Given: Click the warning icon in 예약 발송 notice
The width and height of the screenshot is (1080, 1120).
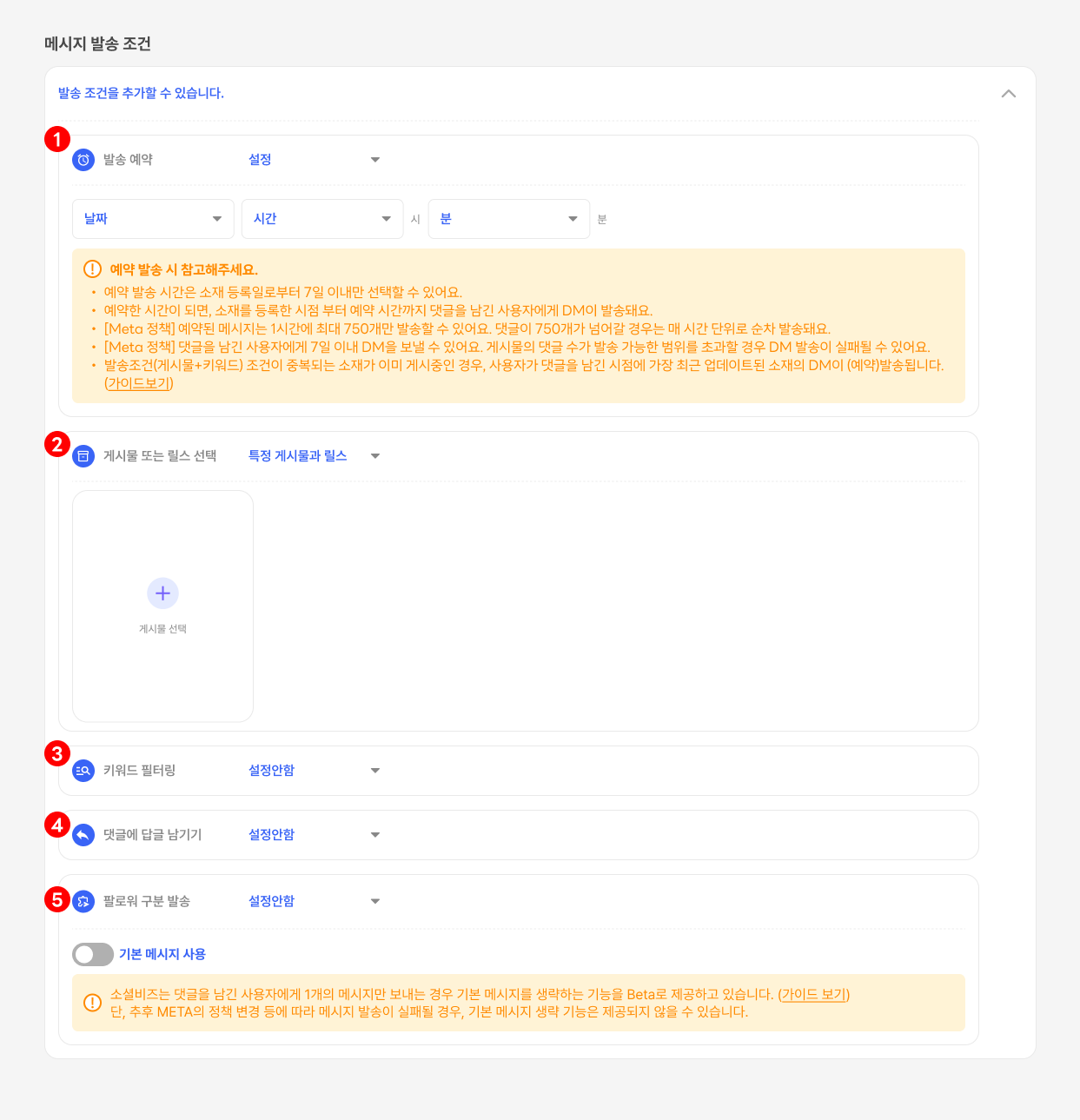Looking at the screenshot, I should coord(92,269).
